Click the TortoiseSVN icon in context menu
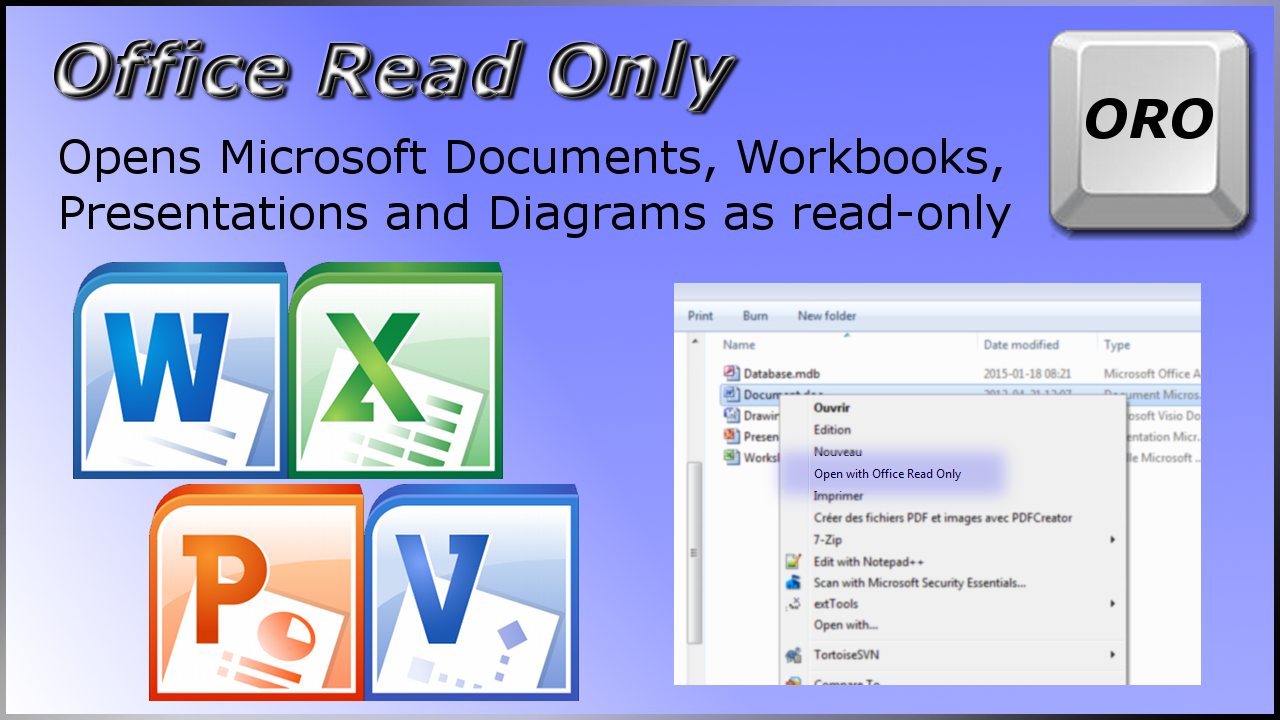Screen dimensions: 1280x720 coord(794,655)
